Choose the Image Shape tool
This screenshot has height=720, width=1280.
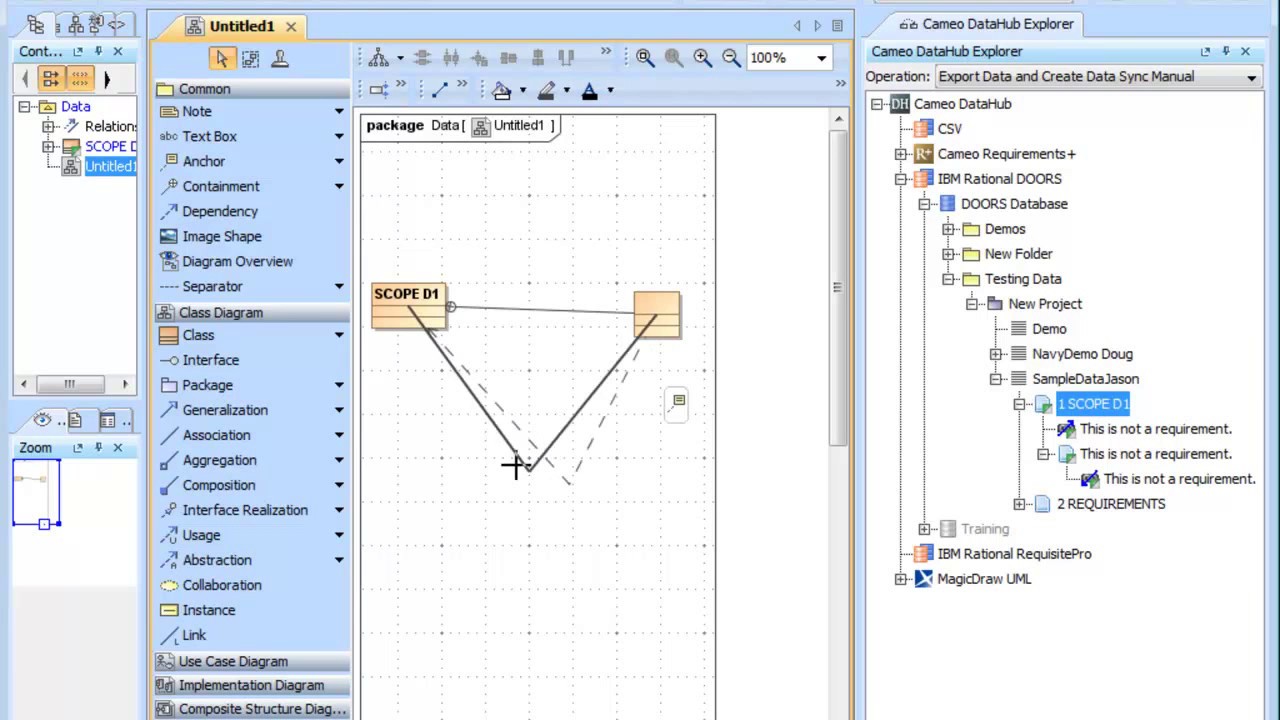click(221, 236)
